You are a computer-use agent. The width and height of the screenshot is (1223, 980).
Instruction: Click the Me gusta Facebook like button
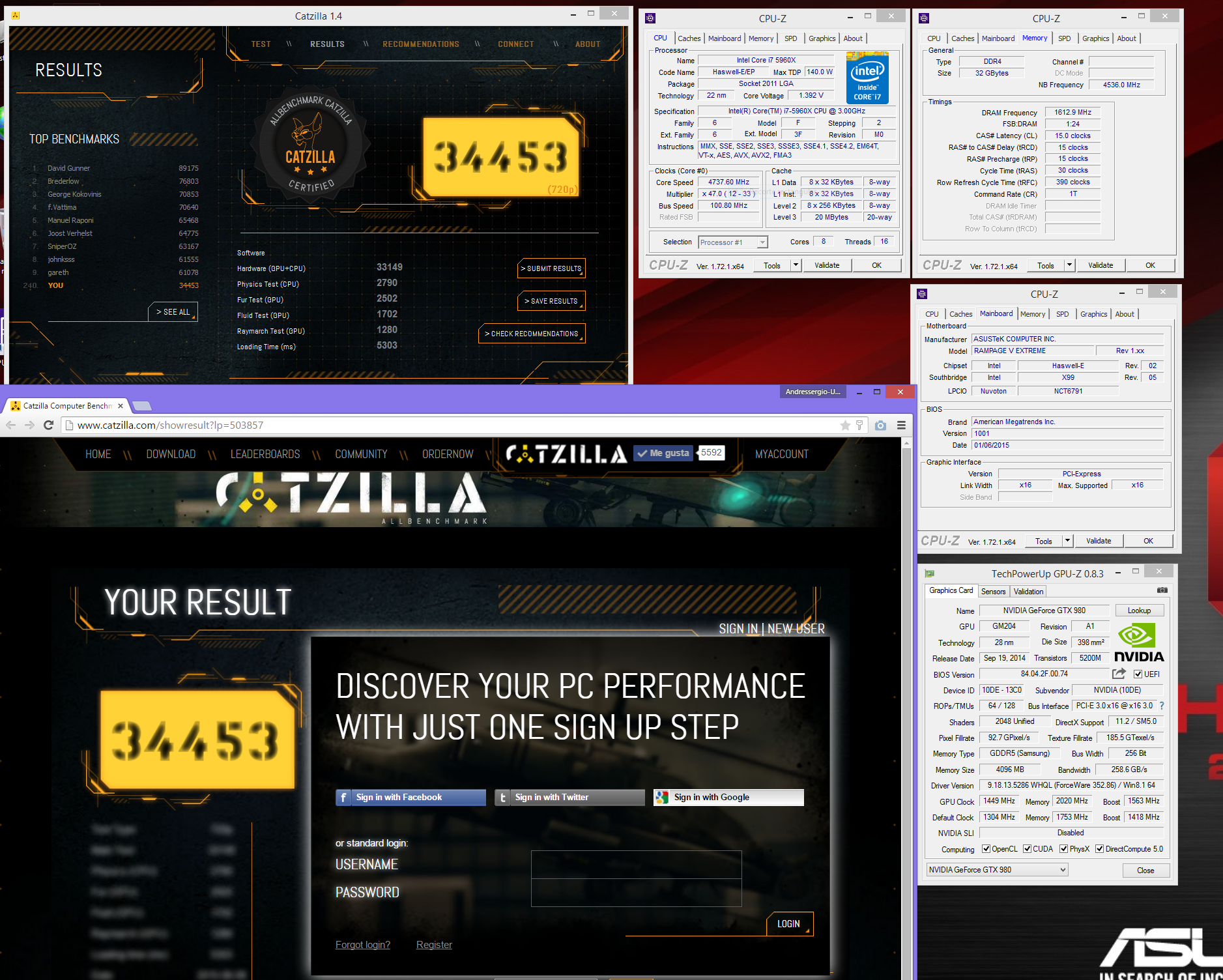coord(664,453)
